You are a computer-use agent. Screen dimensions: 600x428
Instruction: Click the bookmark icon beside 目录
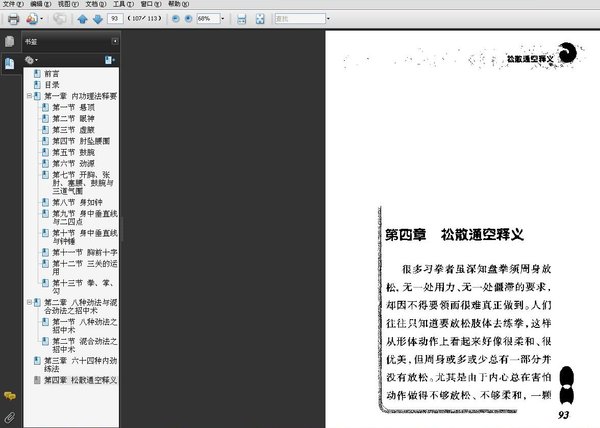pos(37,85)
